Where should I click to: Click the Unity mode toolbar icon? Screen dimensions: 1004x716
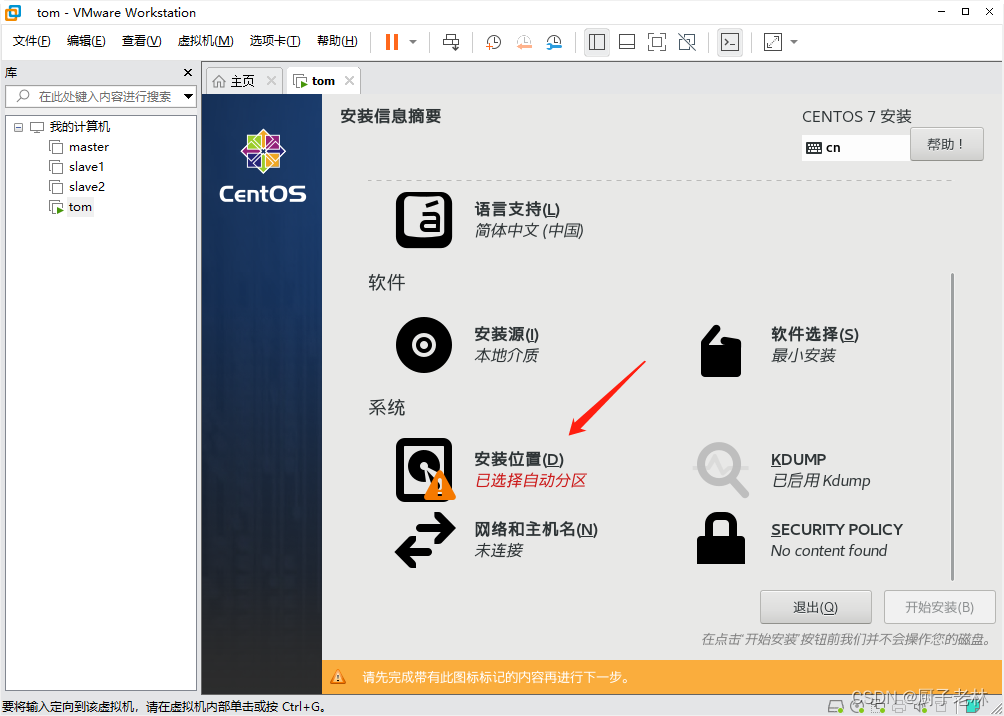coord(687,42)
